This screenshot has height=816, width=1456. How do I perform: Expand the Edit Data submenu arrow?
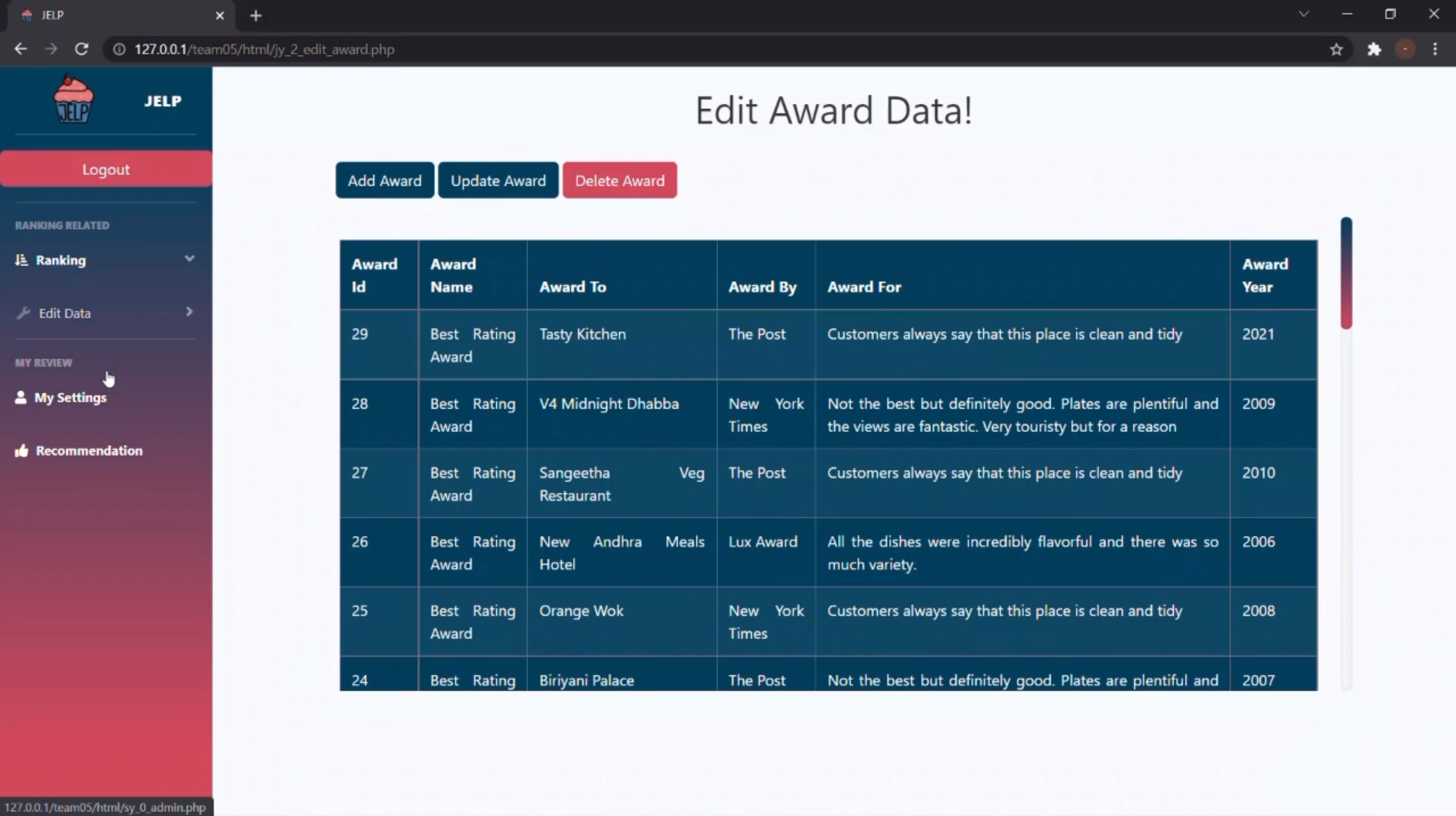pyautogui.click(x=190, y=312)
